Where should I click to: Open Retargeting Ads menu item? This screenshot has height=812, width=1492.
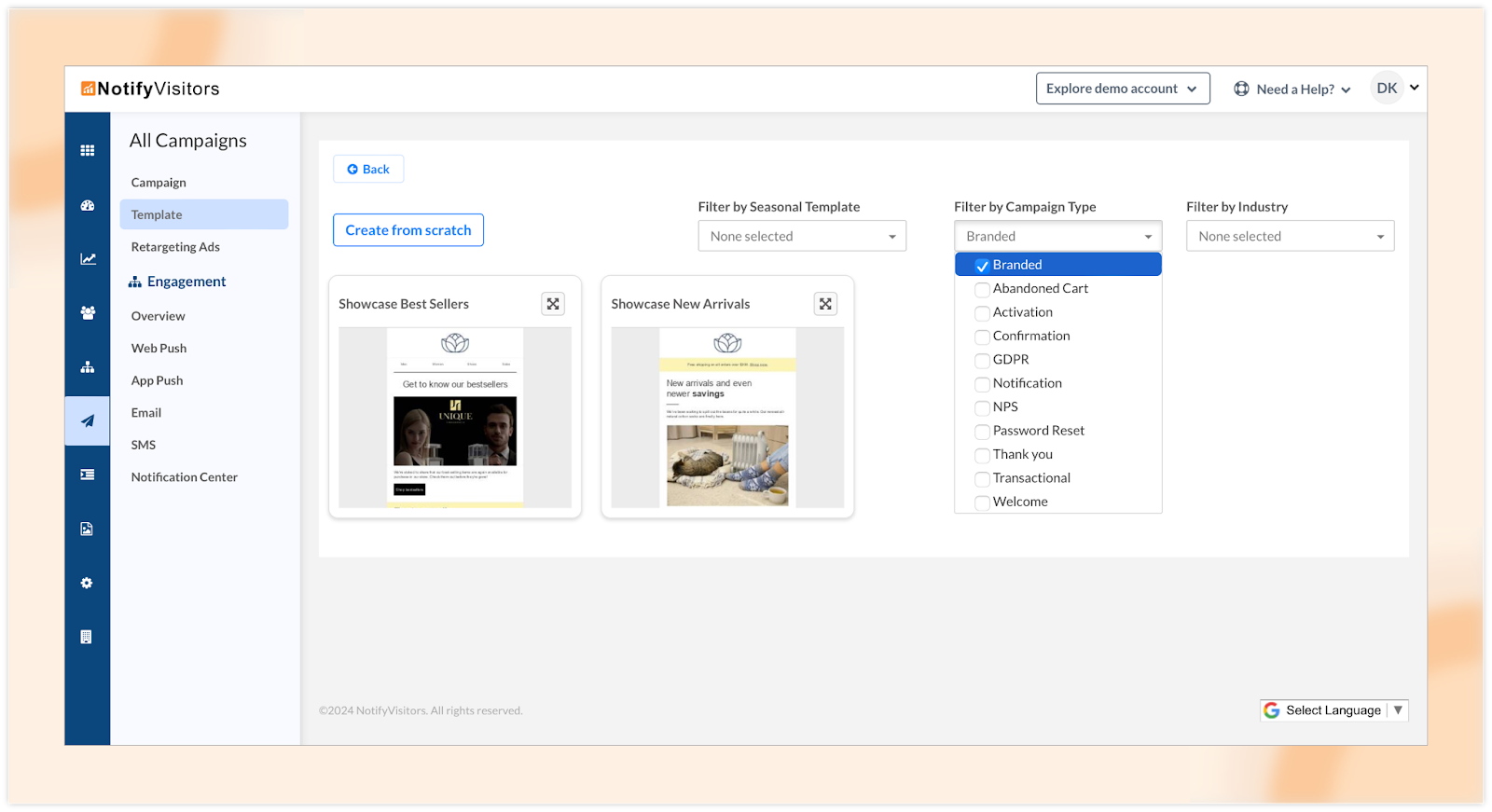pyautogui.click(x=175, y=247)
